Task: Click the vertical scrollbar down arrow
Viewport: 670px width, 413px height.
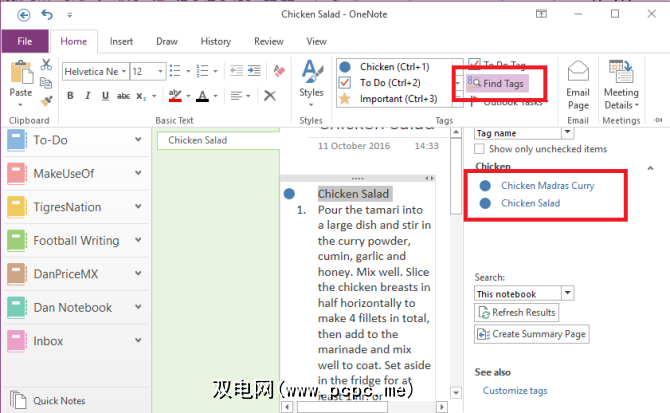Action: tap(456, 392)
